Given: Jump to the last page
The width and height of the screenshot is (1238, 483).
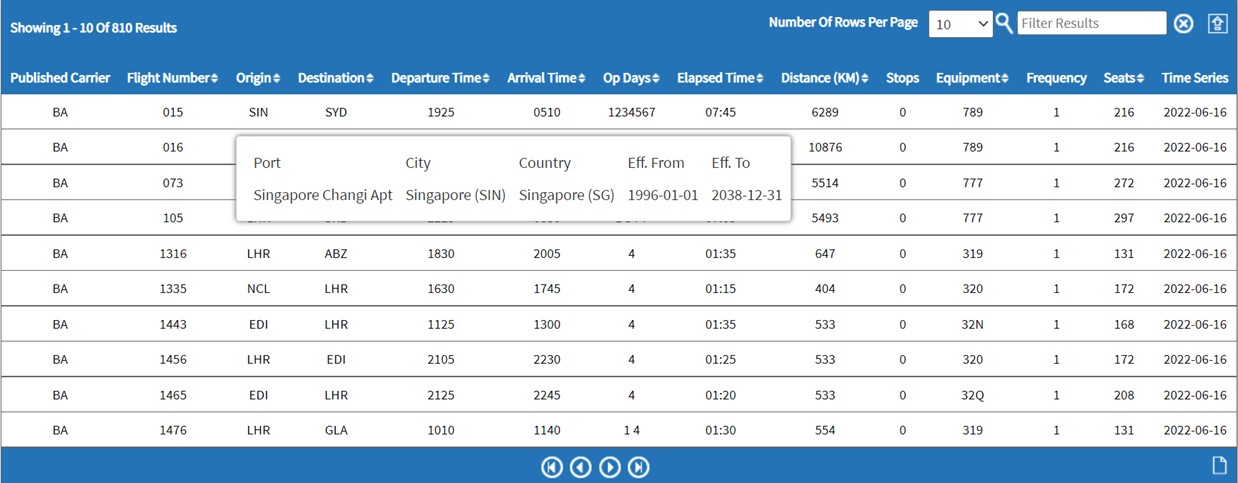Looking at the screenshot, I should pos(638,467).
